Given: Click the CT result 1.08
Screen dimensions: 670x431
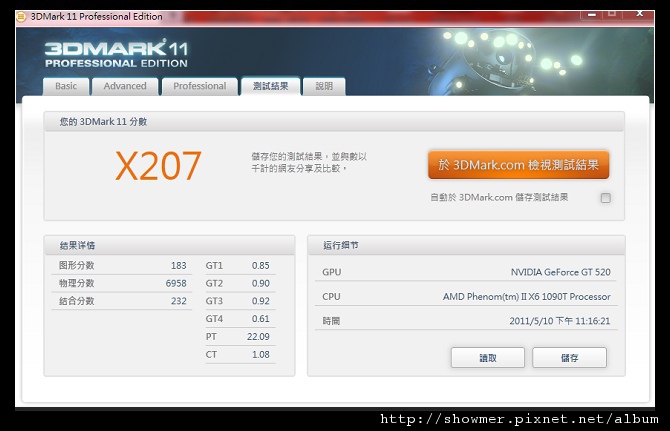Looking at the screenshot, I should tap(261, 355).
